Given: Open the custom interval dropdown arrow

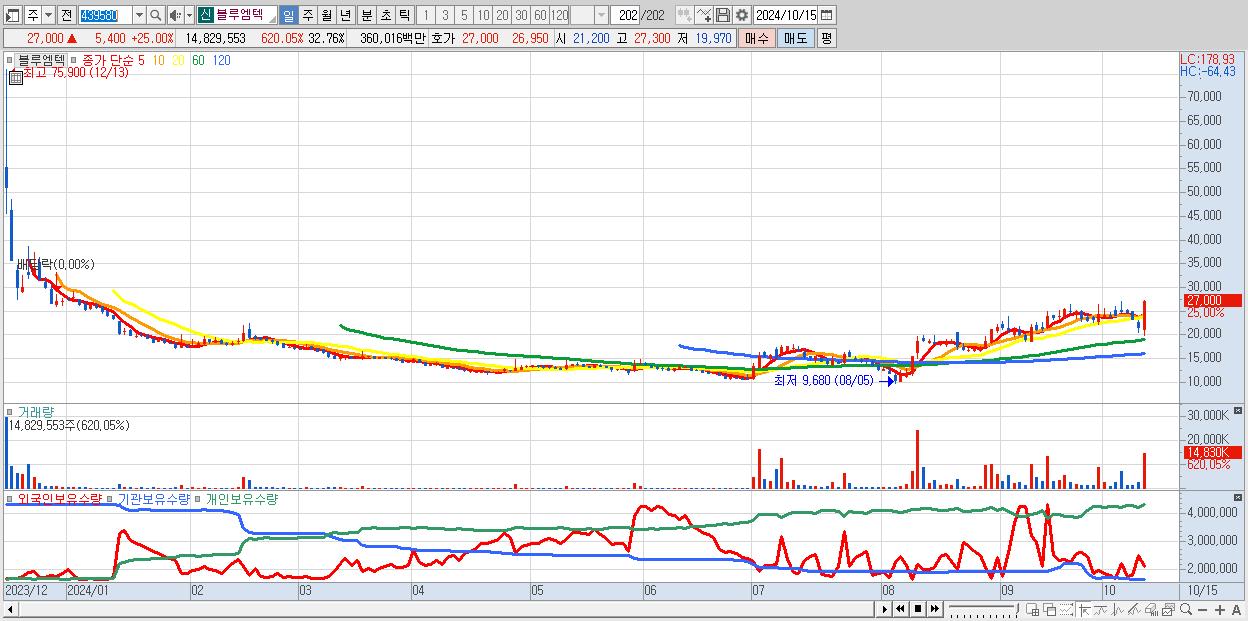Looking at the screenshot, I should point(601,15).
